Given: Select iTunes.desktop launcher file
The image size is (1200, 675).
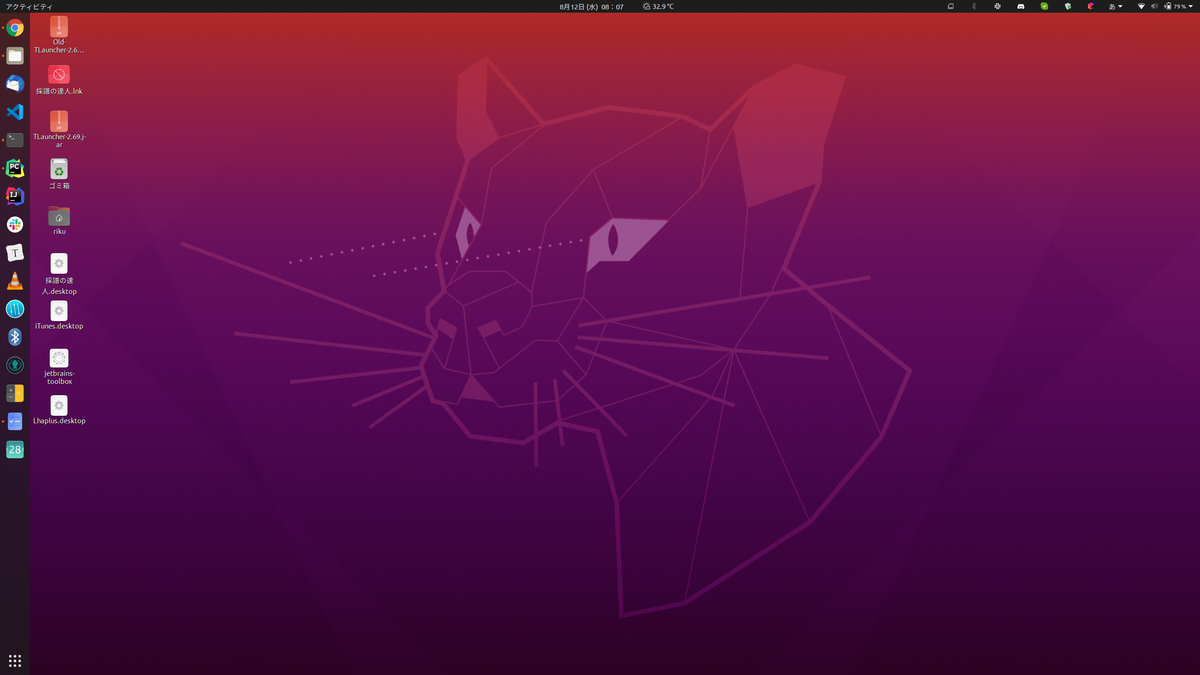Looking at the screenshot, I should click(x=59, y=316).
